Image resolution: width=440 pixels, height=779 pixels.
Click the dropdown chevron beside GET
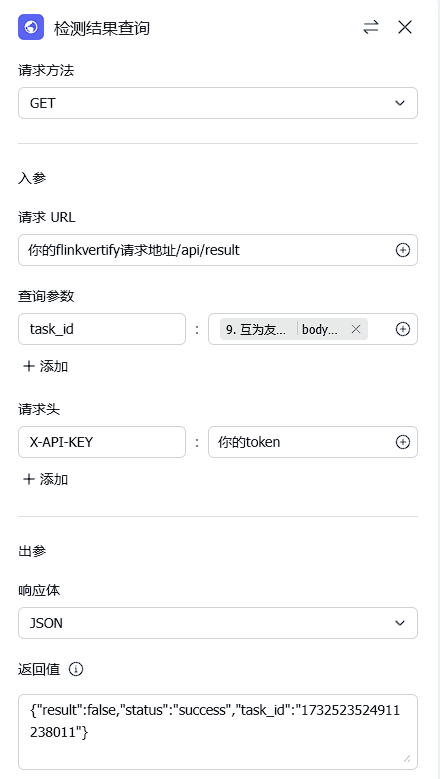pyautogui.click(x=400, y=103)
